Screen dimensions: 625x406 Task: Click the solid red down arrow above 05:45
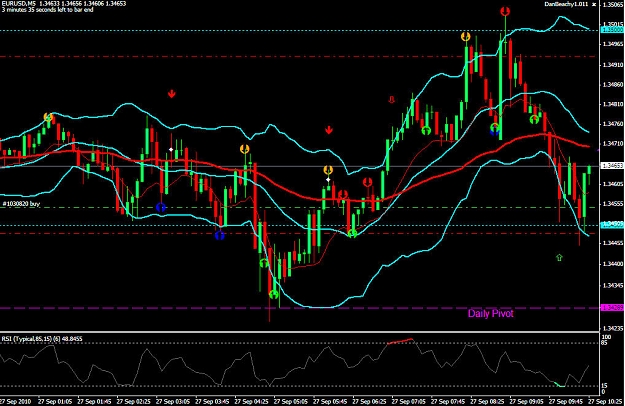pos(329,130)
